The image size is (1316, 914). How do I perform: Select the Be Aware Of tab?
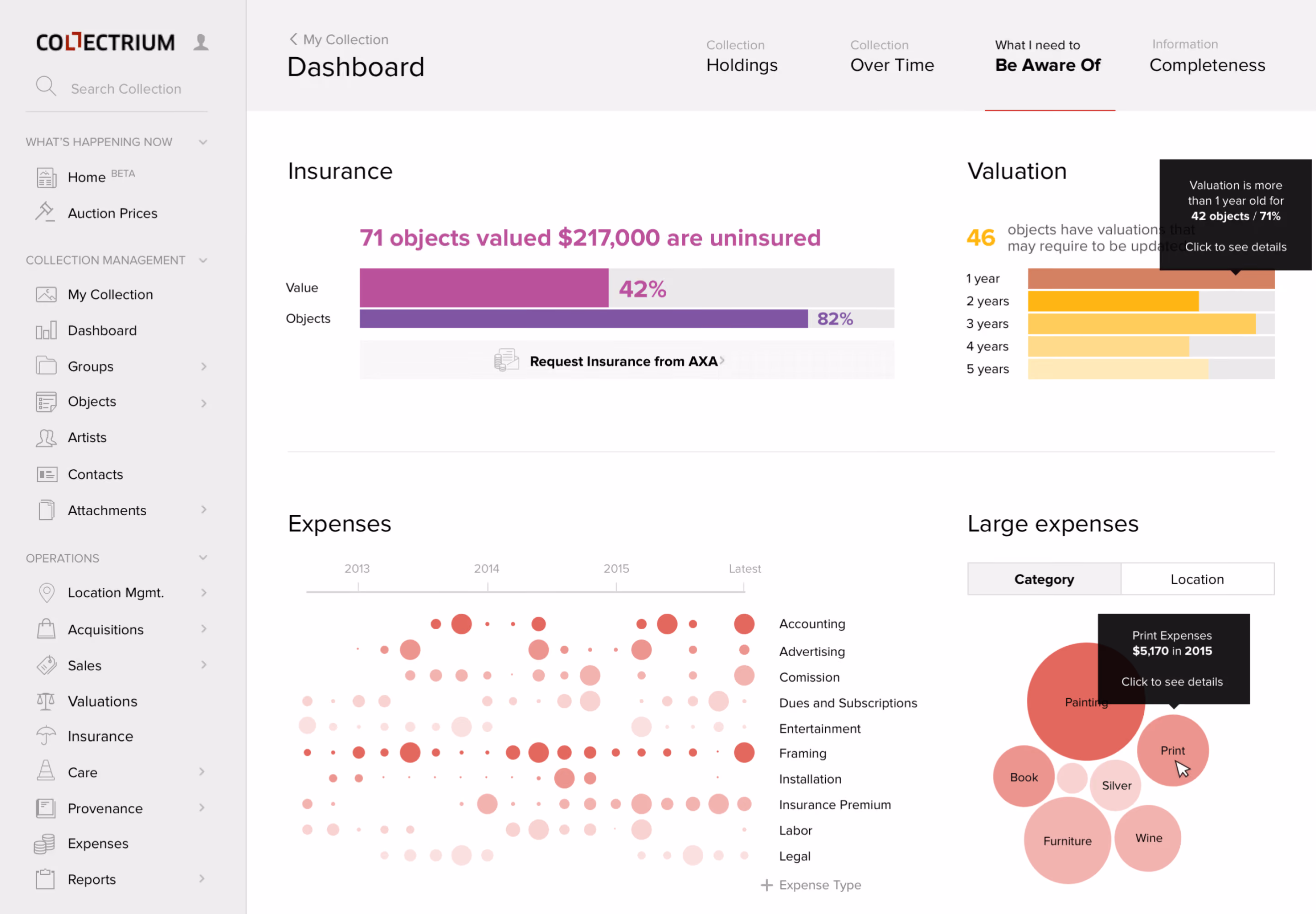point(1048,56)
